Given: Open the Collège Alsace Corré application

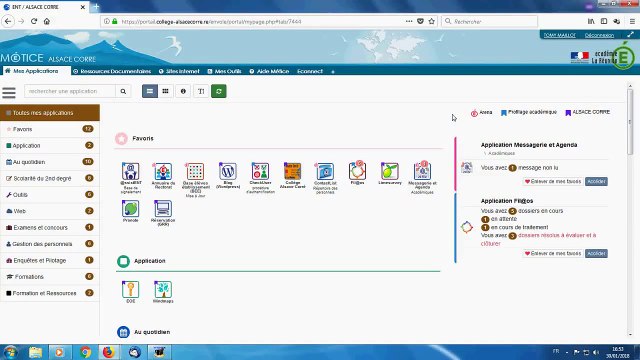Looking at the screenshot, I should pyautogui.click(x=293, y=171).
